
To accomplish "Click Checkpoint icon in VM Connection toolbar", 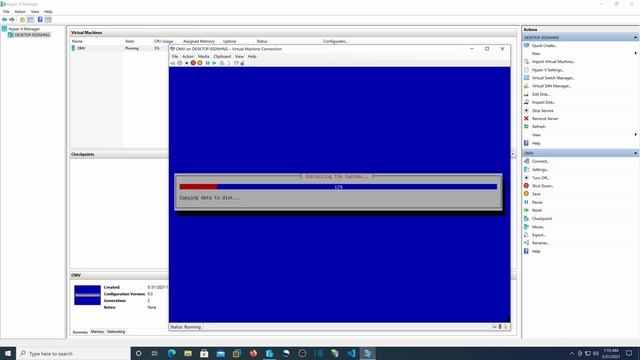I will coord(222,63).
